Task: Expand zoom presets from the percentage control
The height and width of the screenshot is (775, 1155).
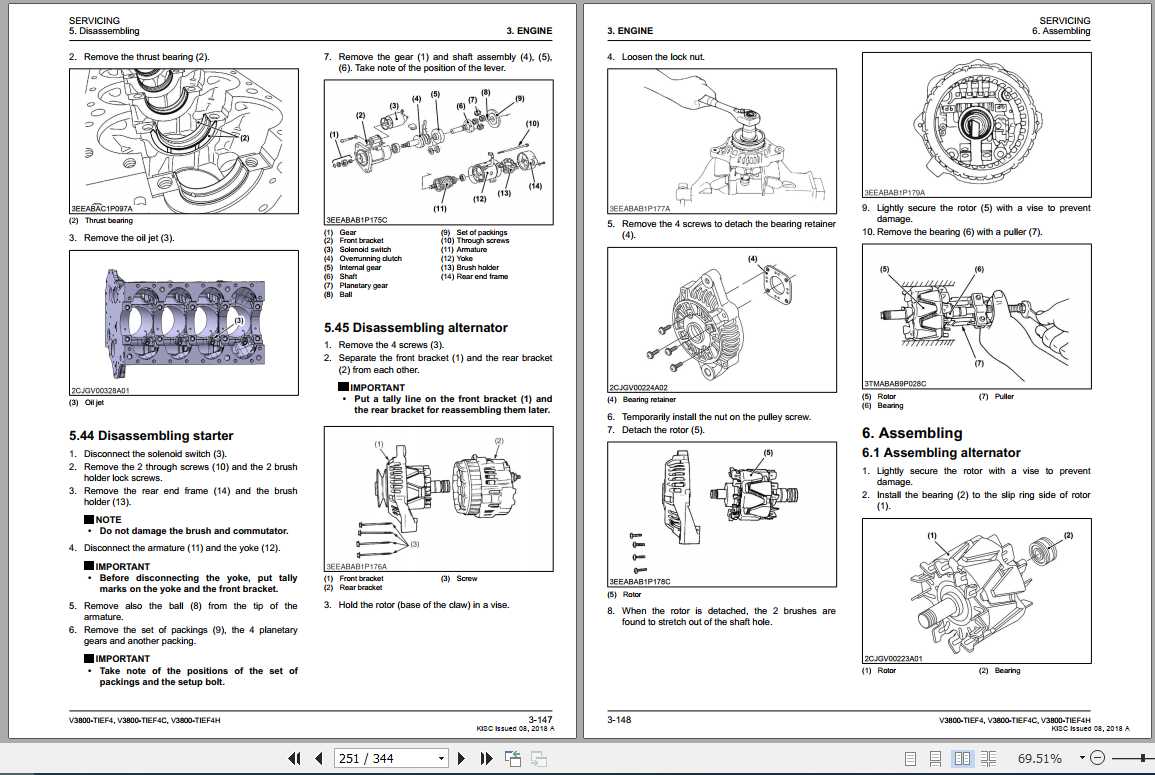Action: tap(1081, 758)
